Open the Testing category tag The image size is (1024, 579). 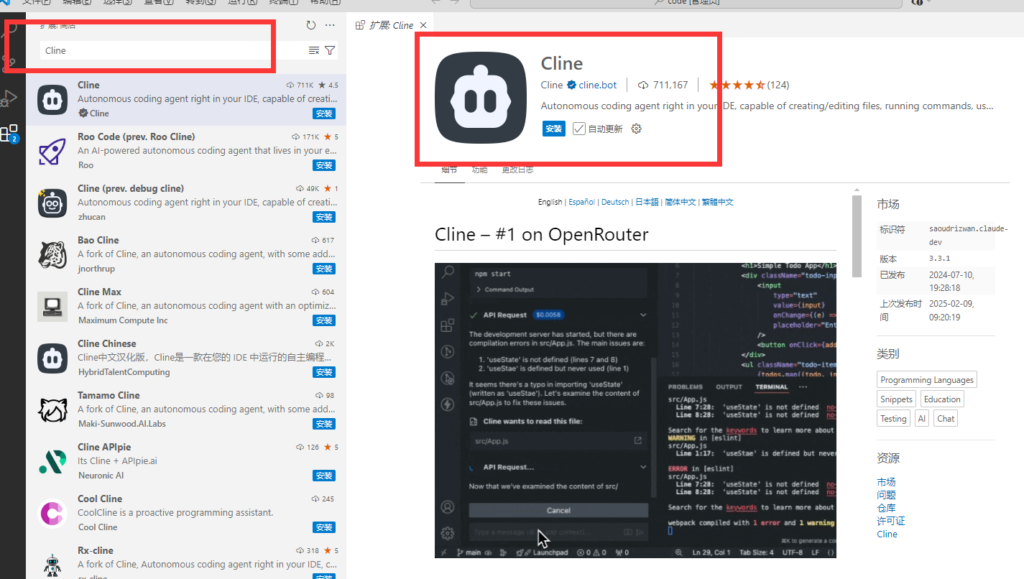pos(893,419)
